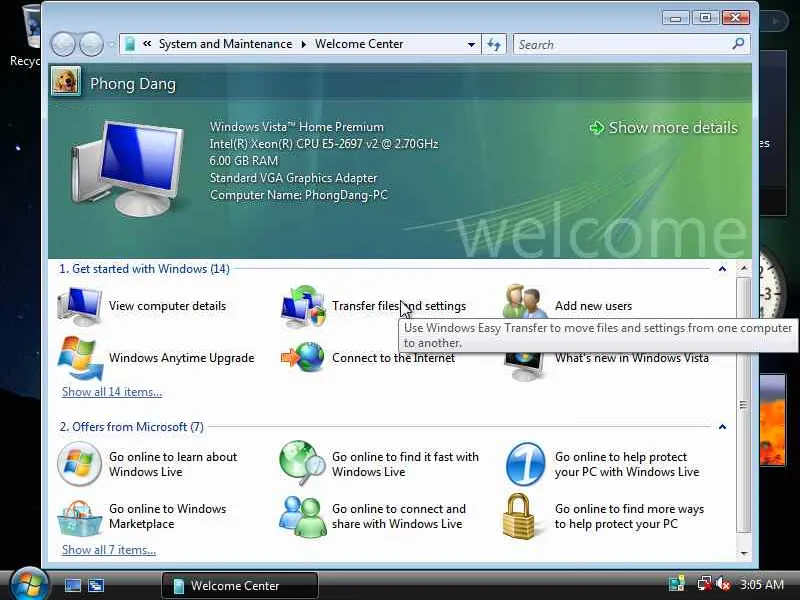The height and width of the screenshot is (600, 800).
Task: Click the 2. Offers from Microsoft (7) heading
Action: 131,427
